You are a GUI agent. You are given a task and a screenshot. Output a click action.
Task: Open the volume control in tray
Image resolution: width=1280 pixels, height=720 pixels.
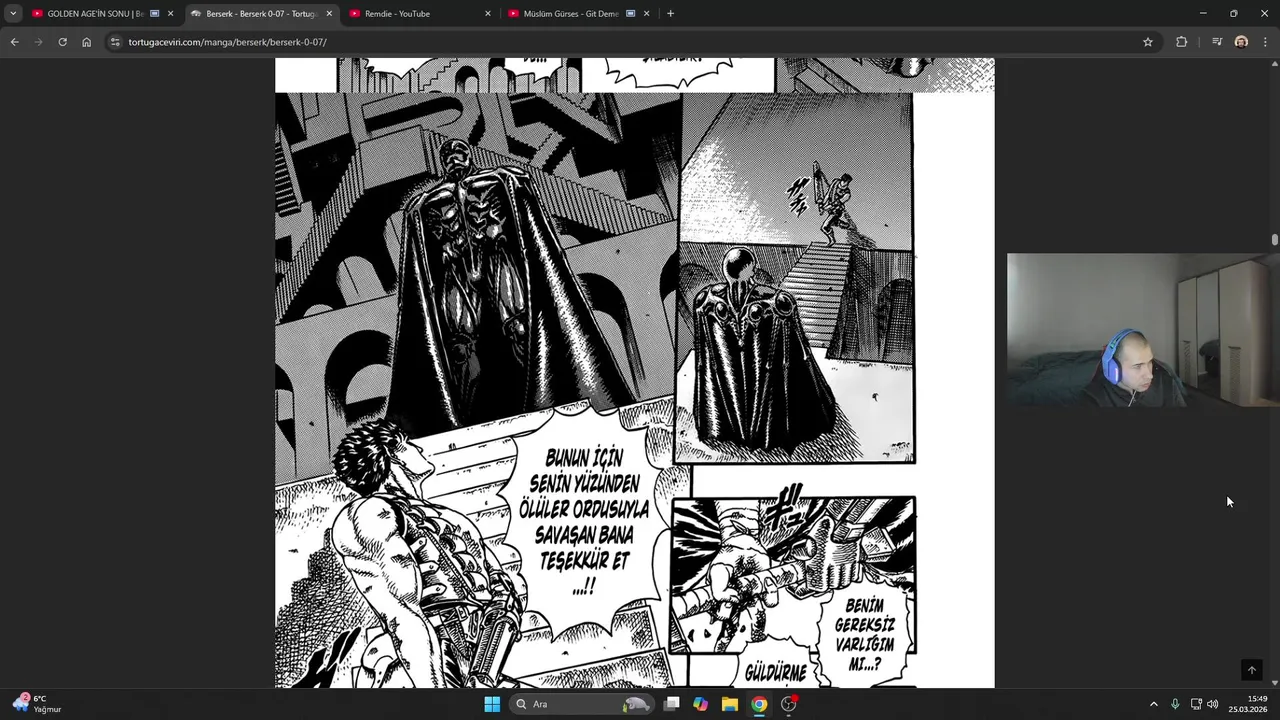1213,704
